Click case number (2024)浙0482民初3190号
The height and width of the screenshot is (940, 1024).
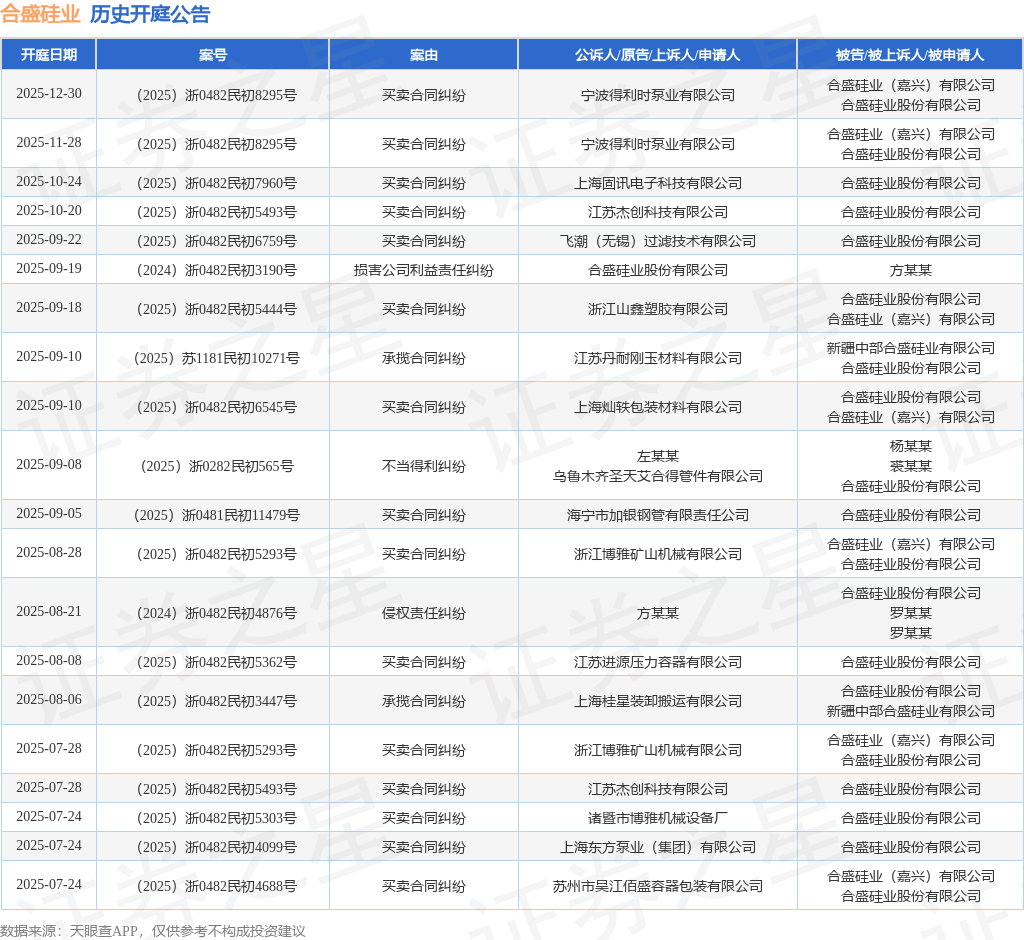click(216, 270)
